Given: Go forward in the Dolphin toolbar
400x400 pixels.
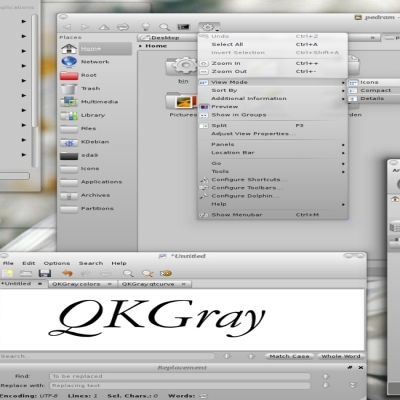Looking at the screenshot, I should (85, 27).
